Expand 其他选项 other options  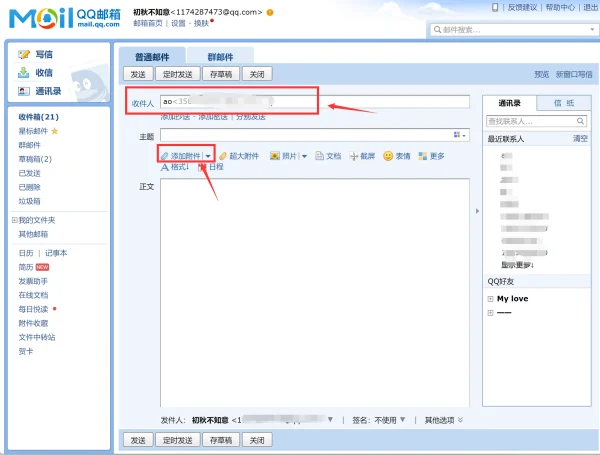443,420
